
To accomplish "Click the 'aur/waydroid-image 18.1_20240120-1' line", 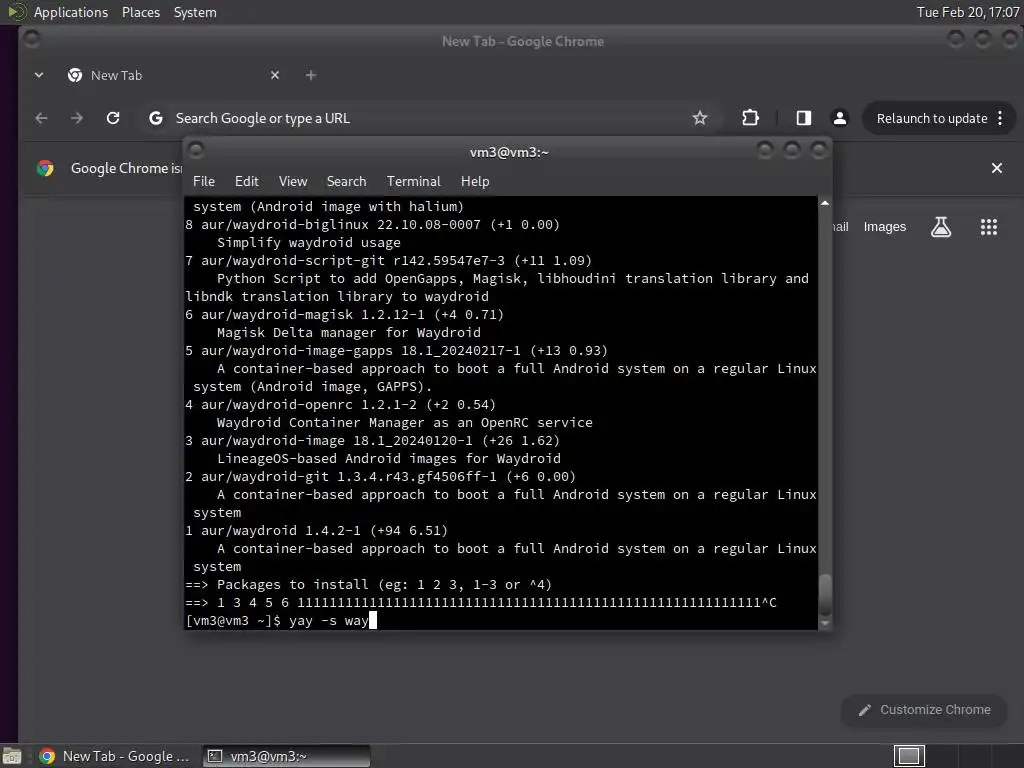I will (x=372, y=441).
